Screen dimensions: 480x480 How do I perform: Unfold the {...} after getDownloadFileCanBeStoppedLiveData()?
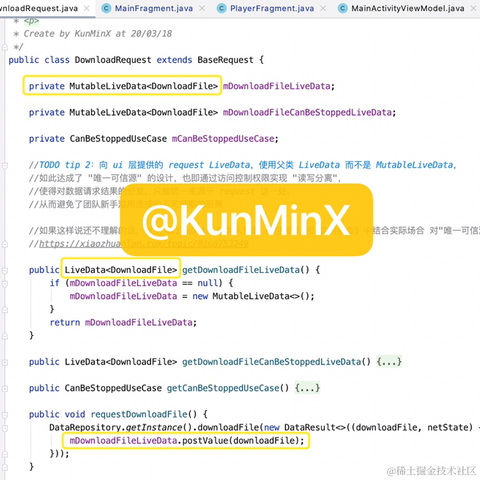(389, 362)
